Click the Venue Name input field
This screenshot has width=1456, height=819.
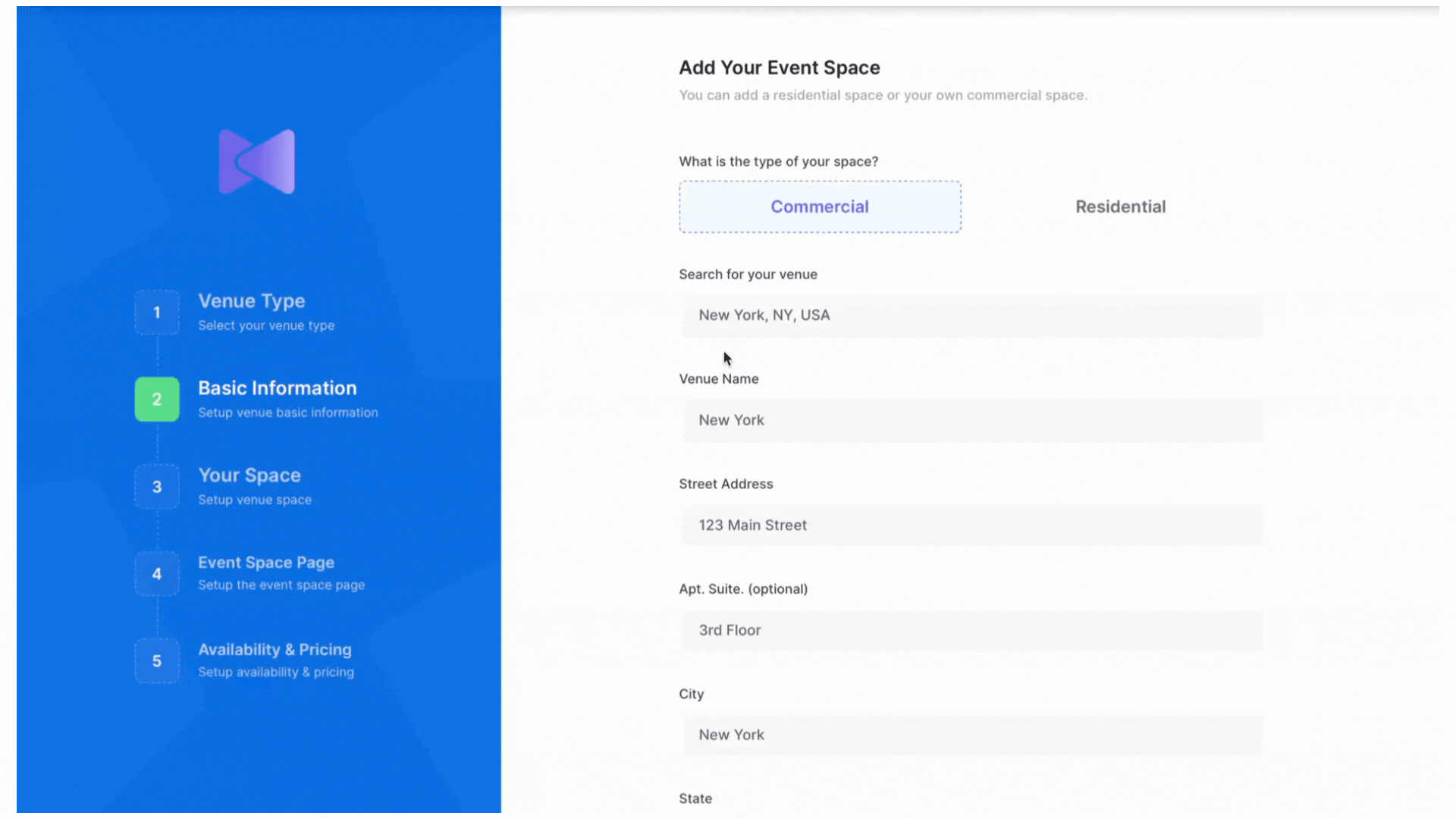pos(971,420)
